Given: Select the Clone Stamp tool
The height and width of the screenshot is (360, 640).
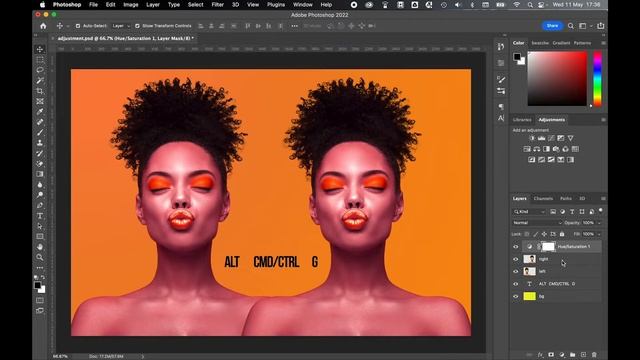Looking at the screenshot, I should click(40, 143).
